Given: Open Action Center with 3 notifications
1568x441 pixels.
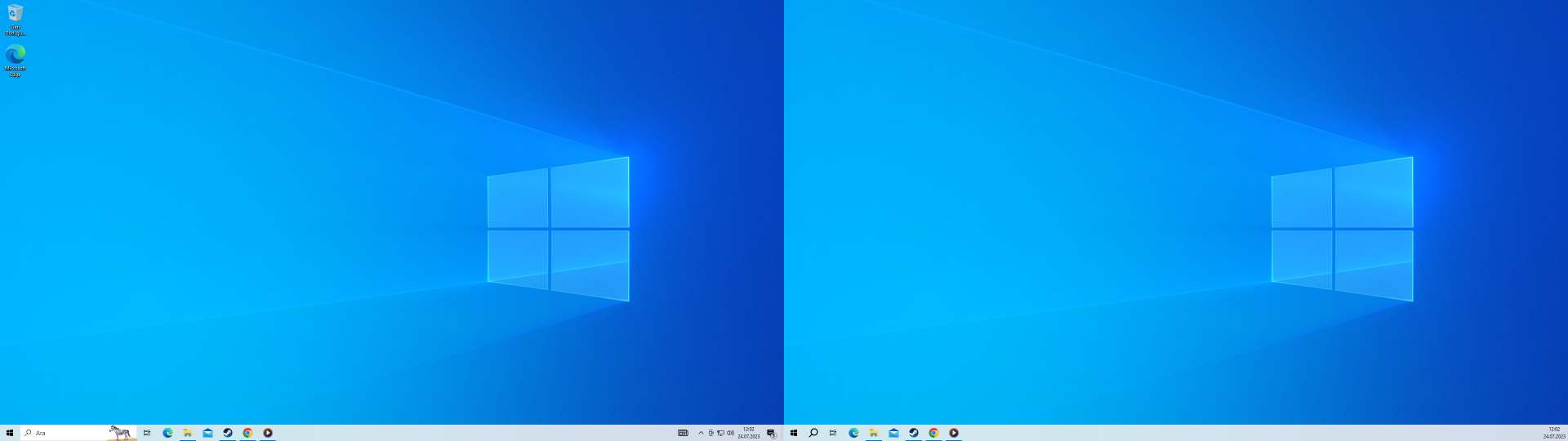Looking at the screenshot, I should pos(771,433).
